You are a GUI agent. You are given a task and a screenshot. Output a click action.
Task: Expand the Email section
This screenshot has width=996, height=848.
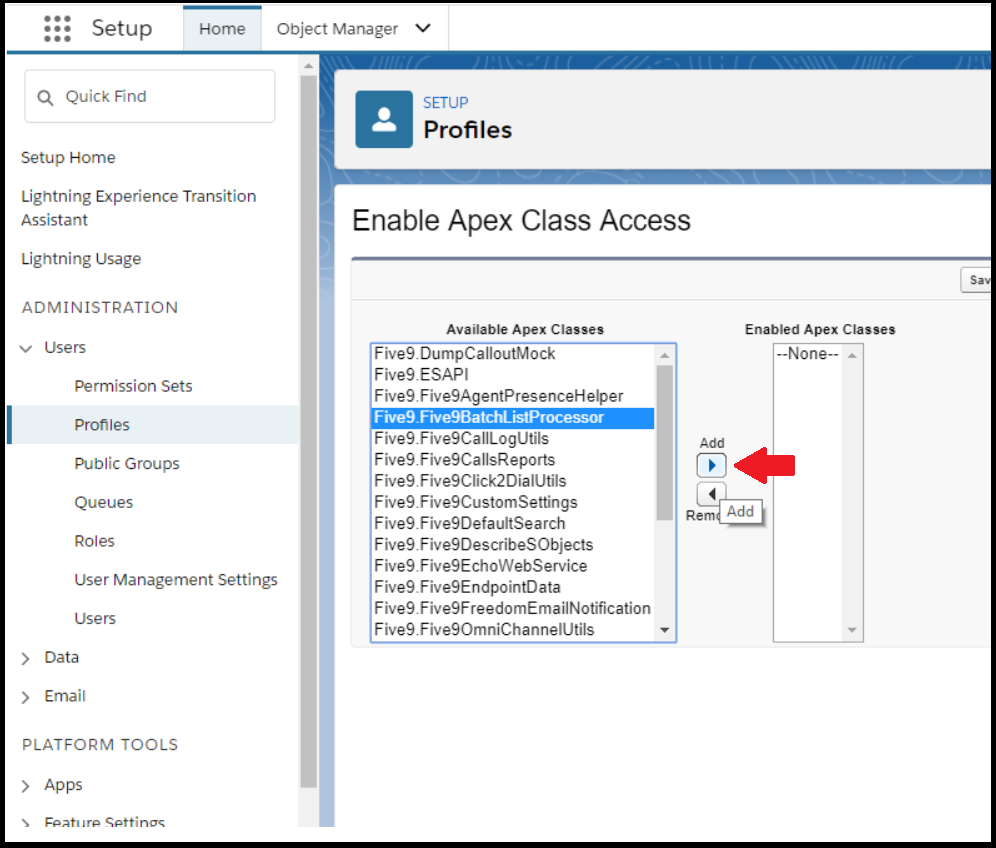tap(26, 697)
